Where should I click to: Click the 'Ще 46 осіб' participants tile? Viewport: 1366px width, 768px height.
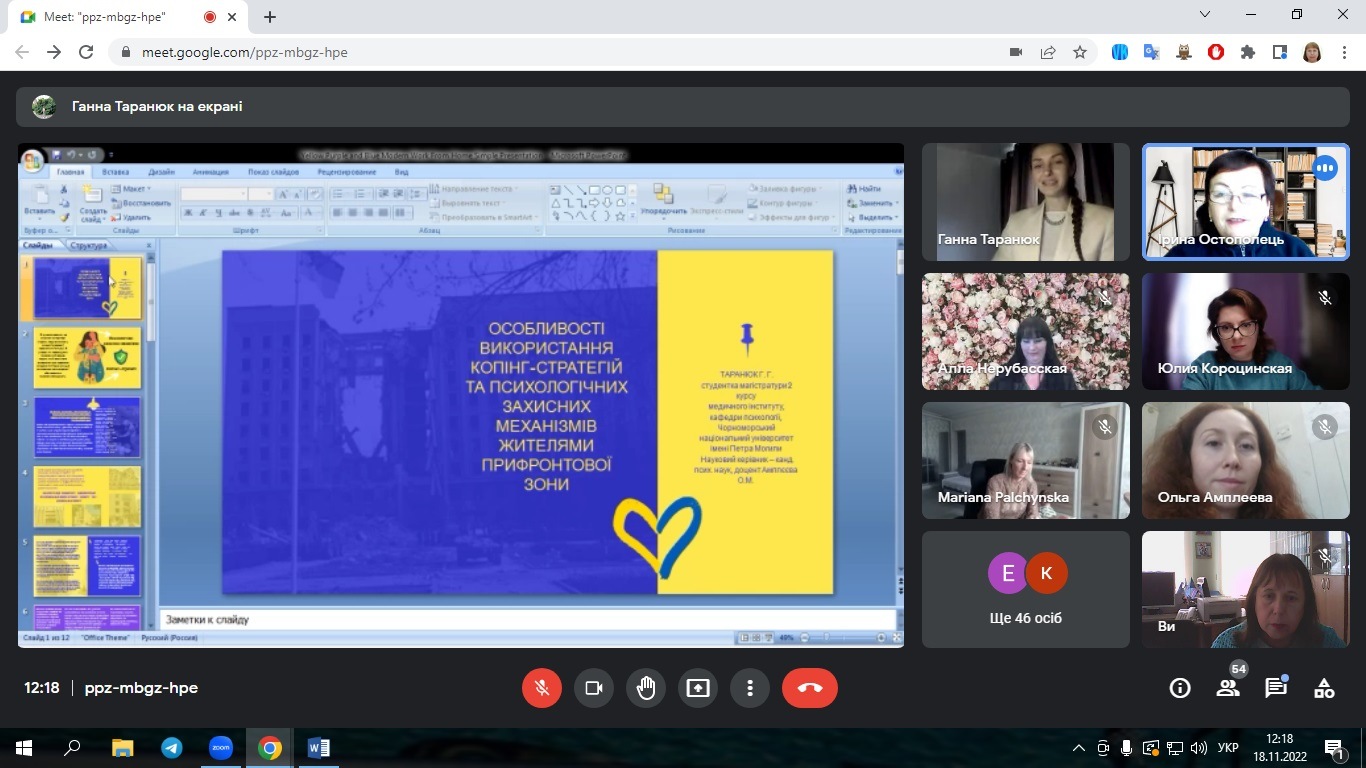pos(1026,589)
